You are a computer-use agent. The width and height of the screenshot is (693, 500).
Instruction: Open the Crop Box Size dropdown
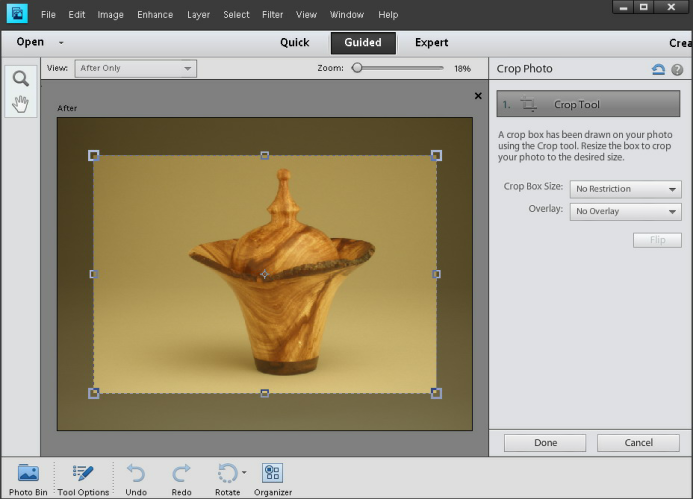(x=625, y=189)
